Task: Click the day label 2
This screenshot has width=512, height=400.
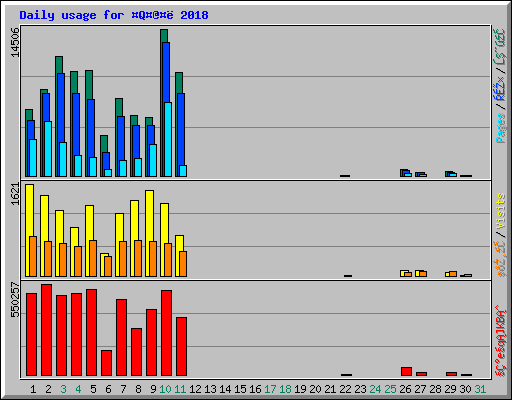Action: click(x=48, y=389)
